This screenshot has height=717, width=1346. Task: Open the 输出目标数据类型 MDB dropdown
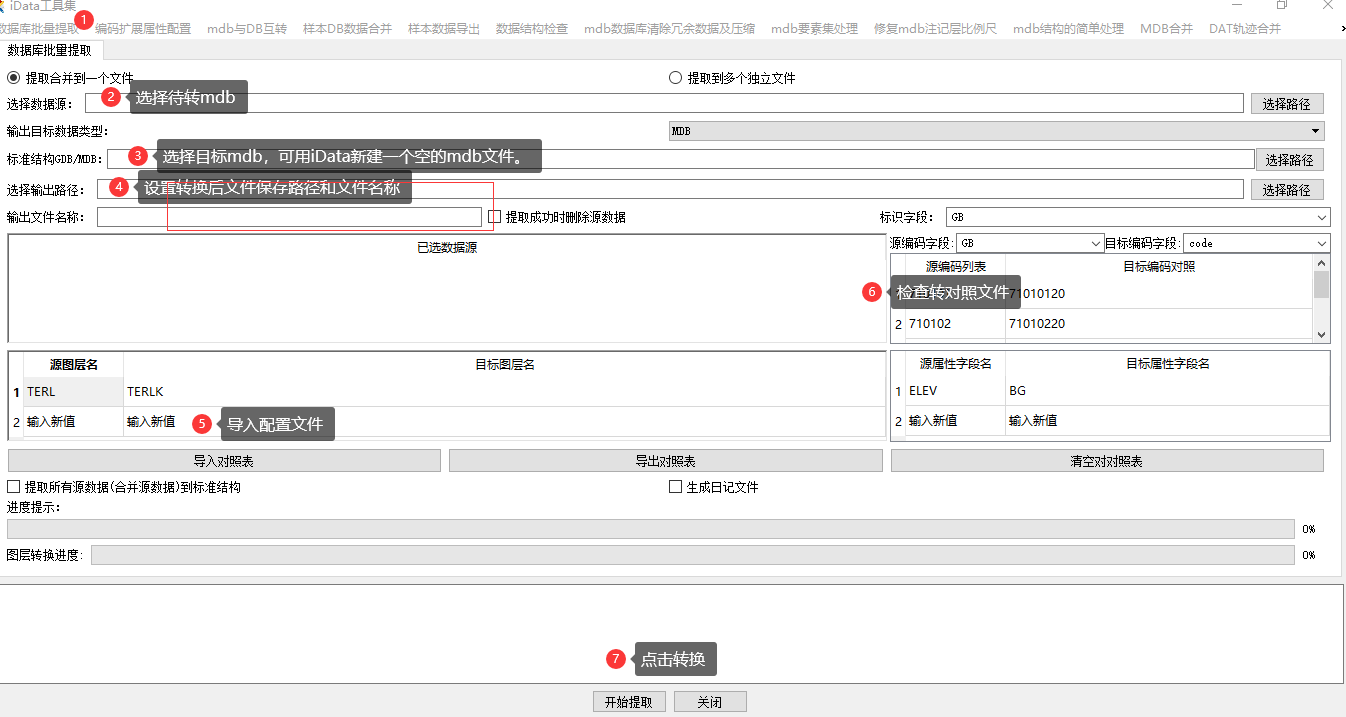click(996, 131)
